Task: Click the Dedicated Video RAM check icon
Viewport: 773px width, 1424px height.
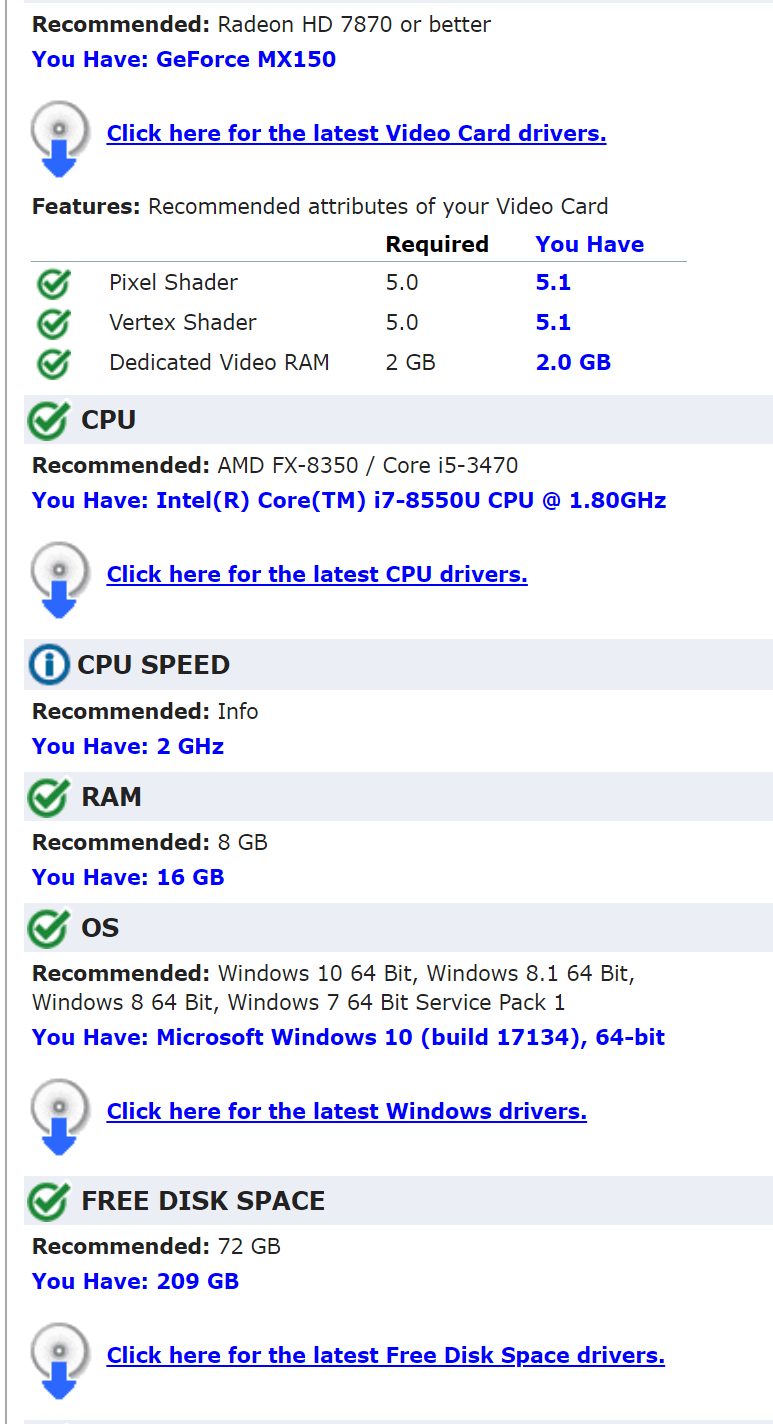Action: [x=53, y=363]
